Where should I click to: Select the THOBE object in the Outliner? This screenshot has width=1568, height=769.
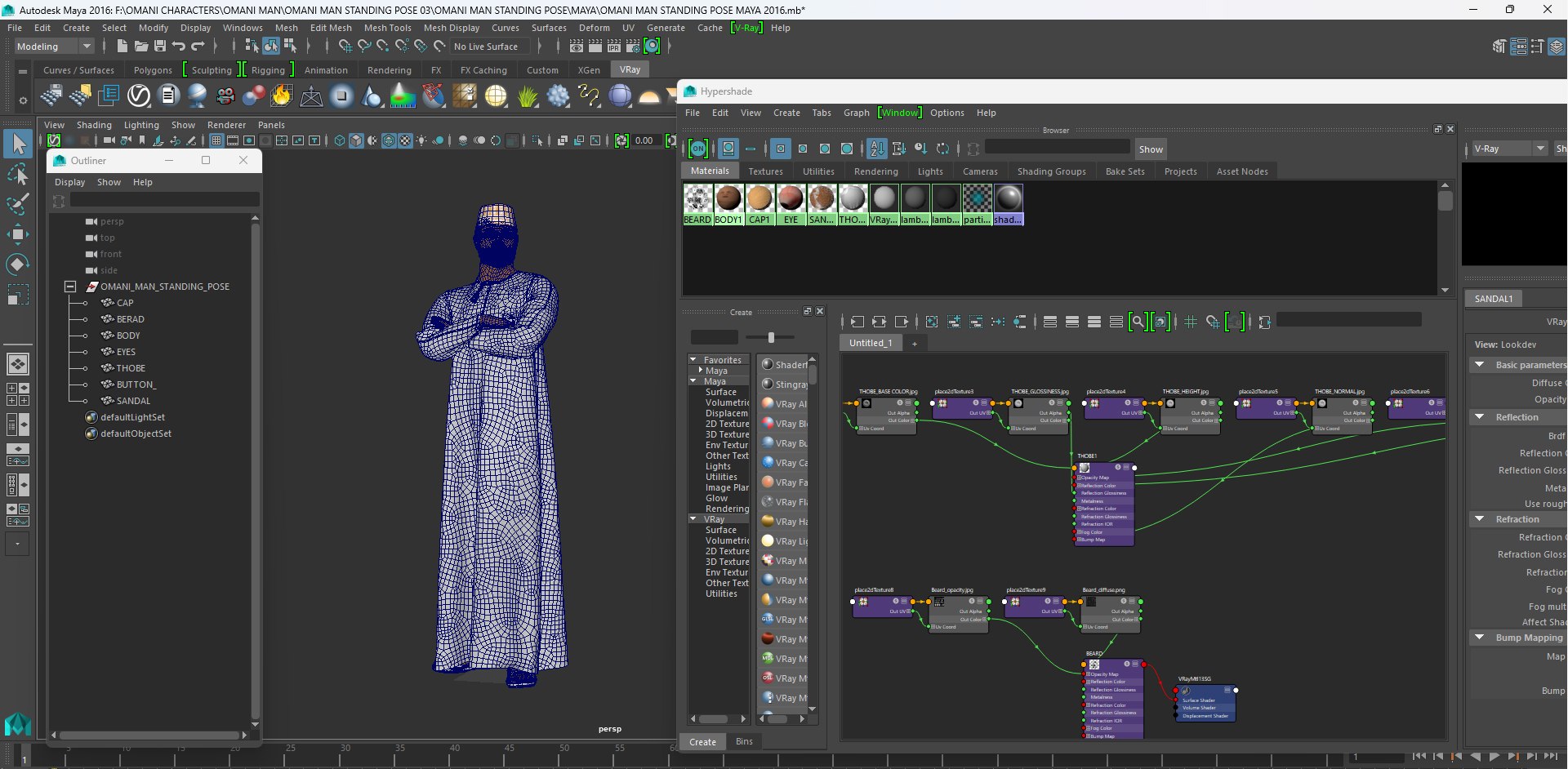click(131, 368)
